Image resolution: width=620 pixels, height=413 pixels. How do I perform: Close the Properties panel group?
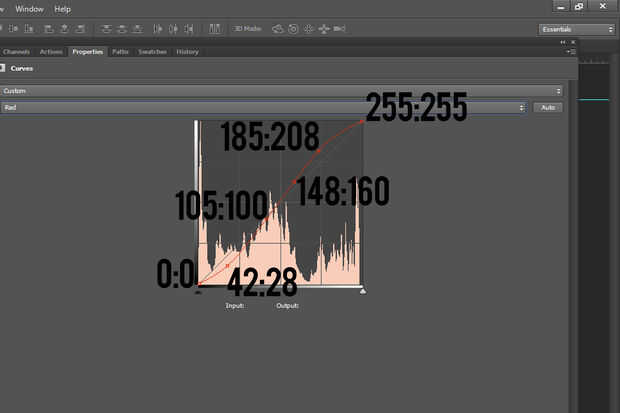point(573,42)
